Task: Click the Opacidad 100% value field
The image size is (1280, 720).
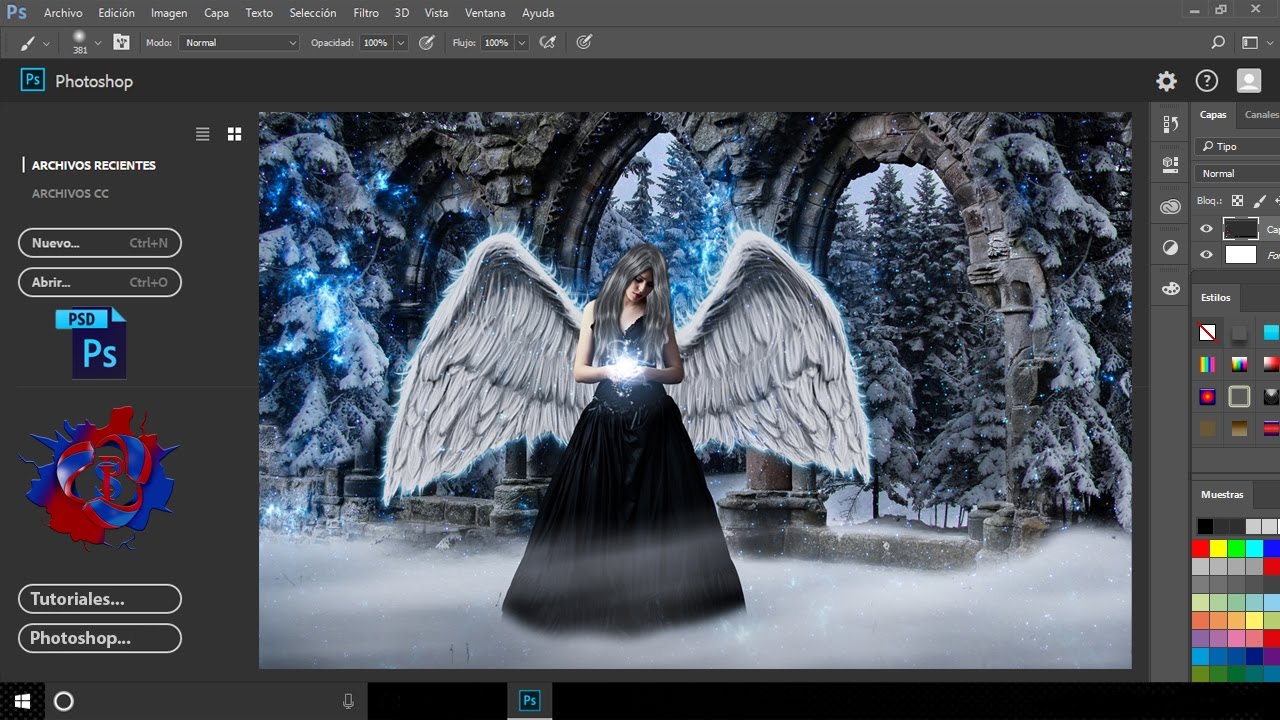Action: [376, 43]
